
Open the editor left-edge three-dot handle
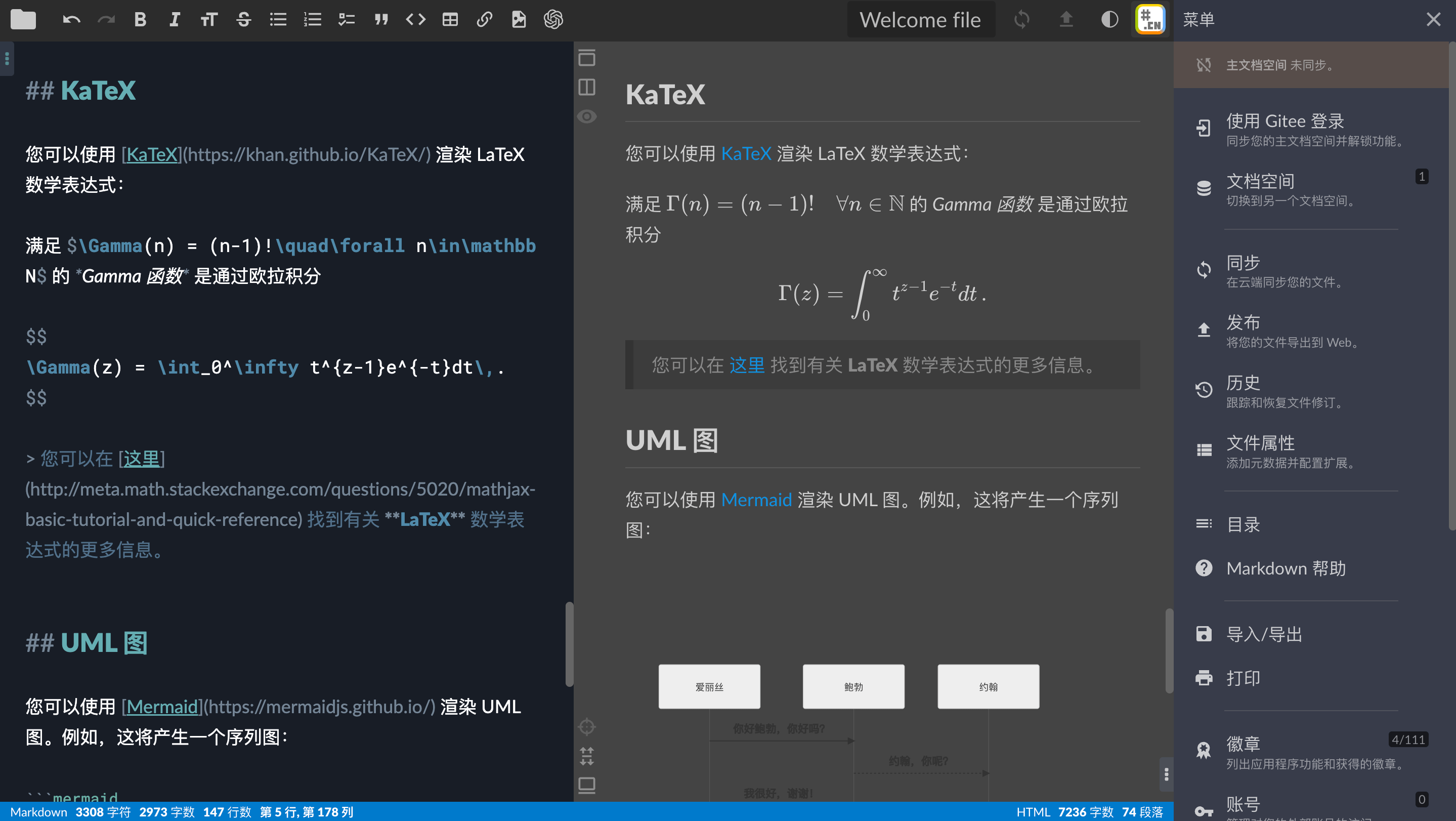(7, 59)
